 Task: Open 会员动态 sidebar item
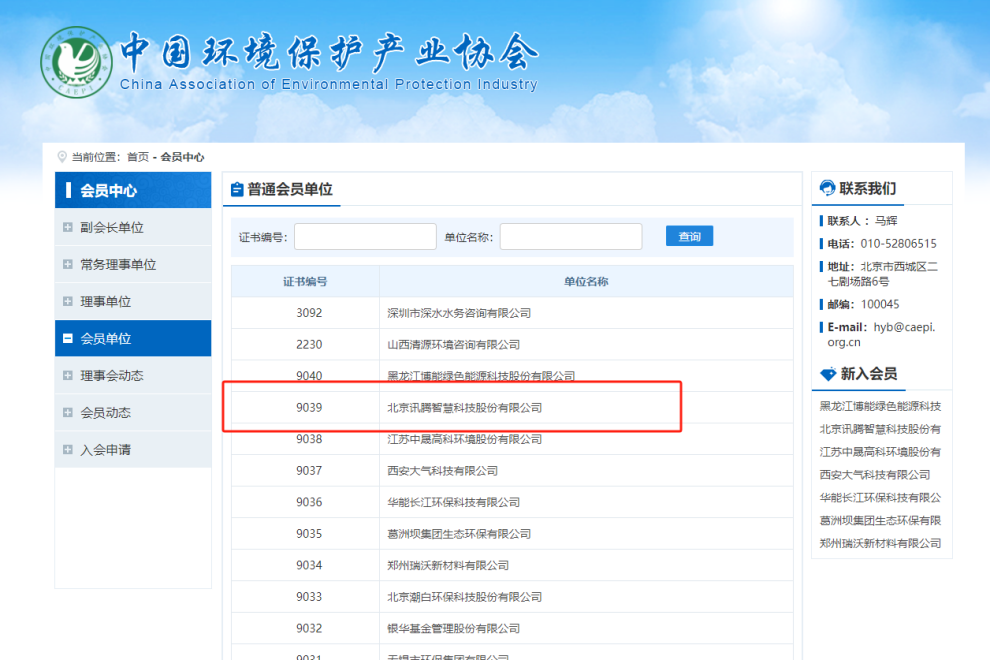tap(133, 412)
